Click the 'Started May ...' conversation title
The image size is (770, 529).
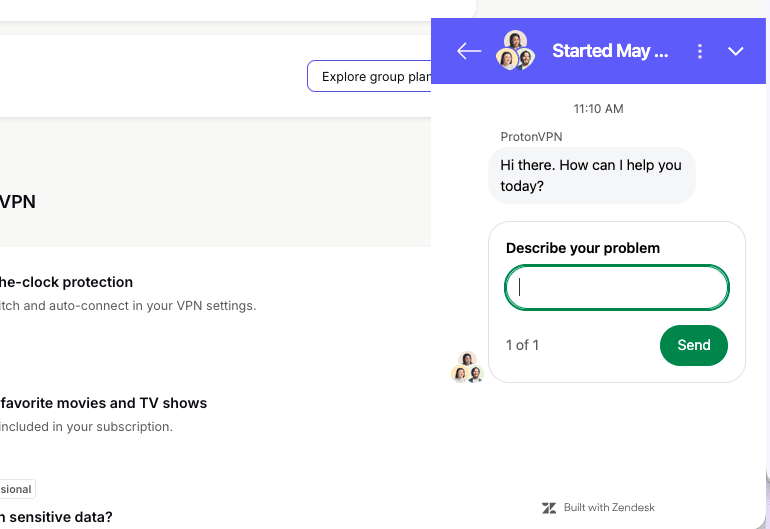pos(610,51)
